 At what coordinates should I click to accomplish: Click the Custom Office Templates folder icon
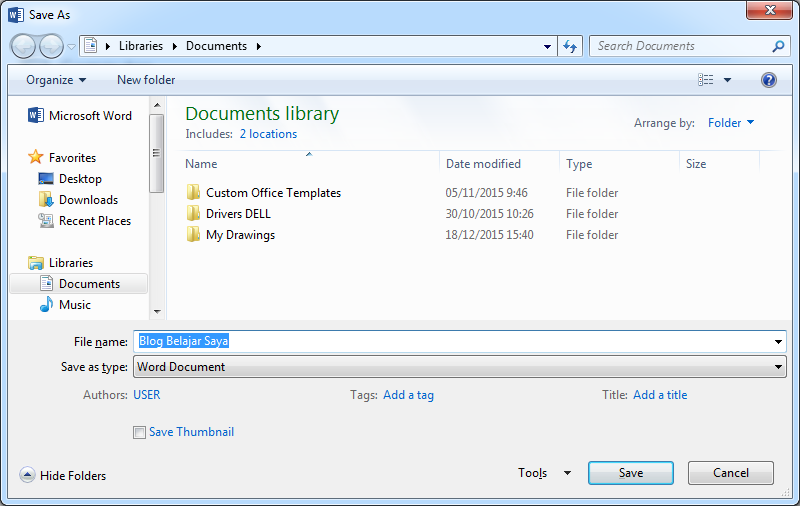coord(193,192)
